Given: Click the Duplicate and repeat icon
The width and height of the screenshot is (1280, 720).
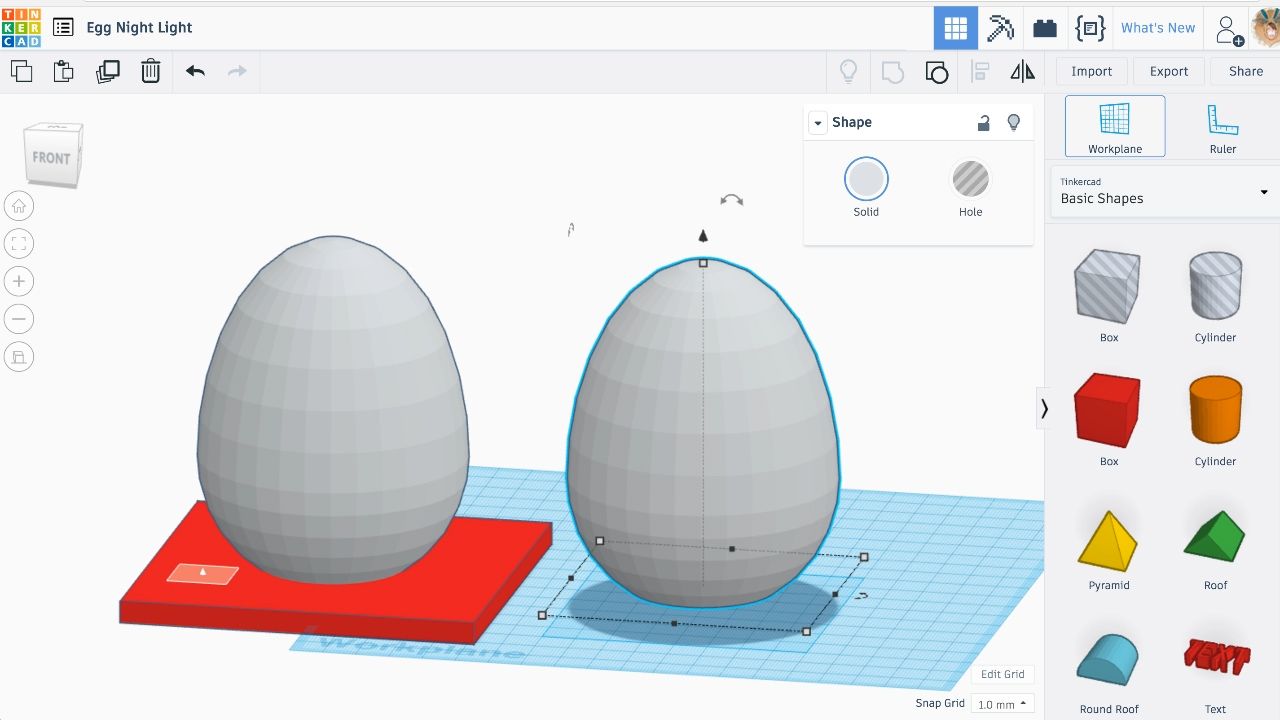Looking at the screenshot, I should point(107,71).
